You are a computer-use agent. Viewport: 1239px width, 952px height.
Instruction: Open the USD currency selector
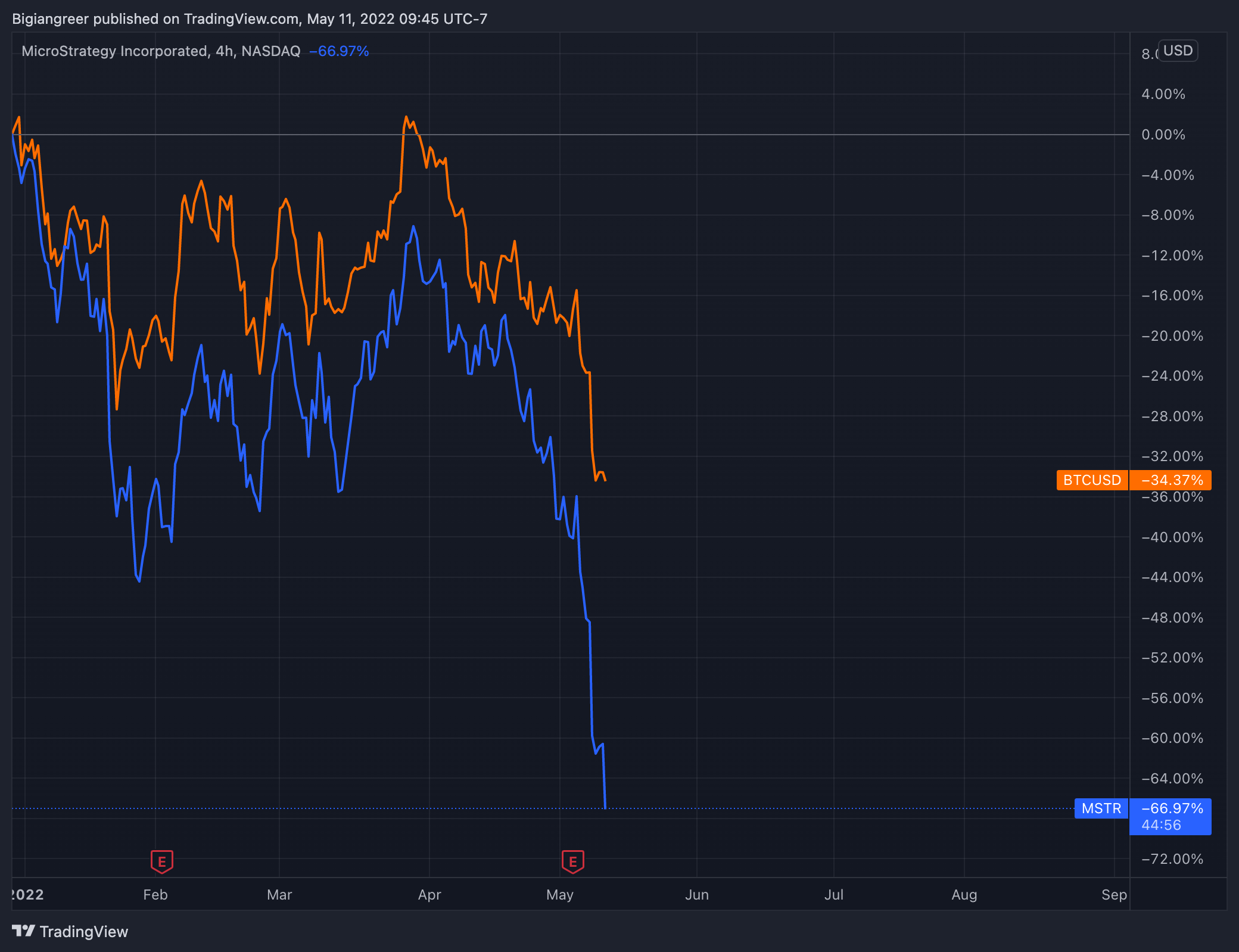click(x=1178, y=51)
